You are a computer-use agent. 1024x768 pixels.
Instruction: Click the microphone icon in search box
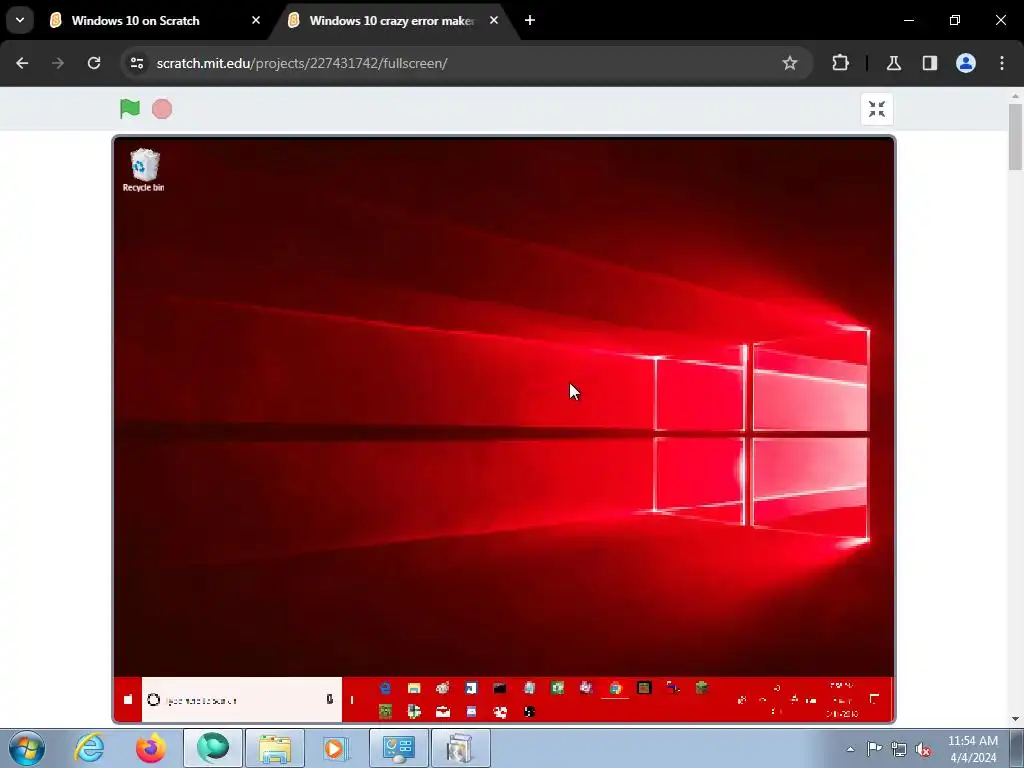point(330,699)
